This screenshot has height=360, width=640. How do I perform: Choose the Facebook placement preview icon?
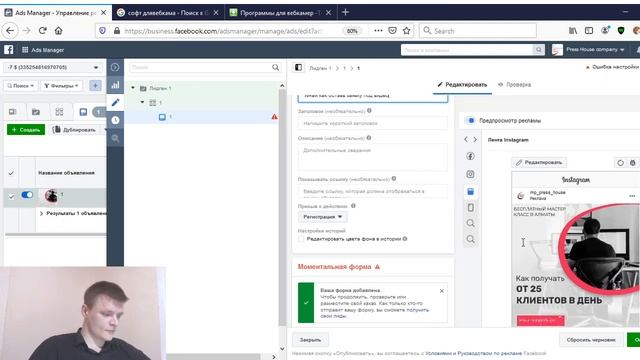470,156
